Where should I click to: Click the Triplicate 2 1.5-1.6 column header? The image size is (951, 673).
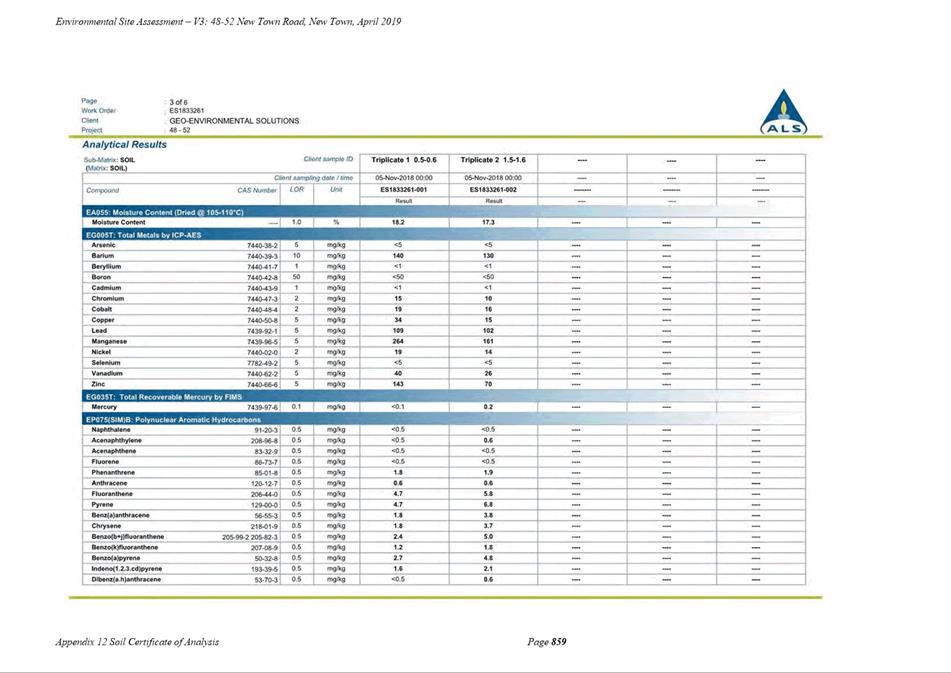(x=493, y=160)
